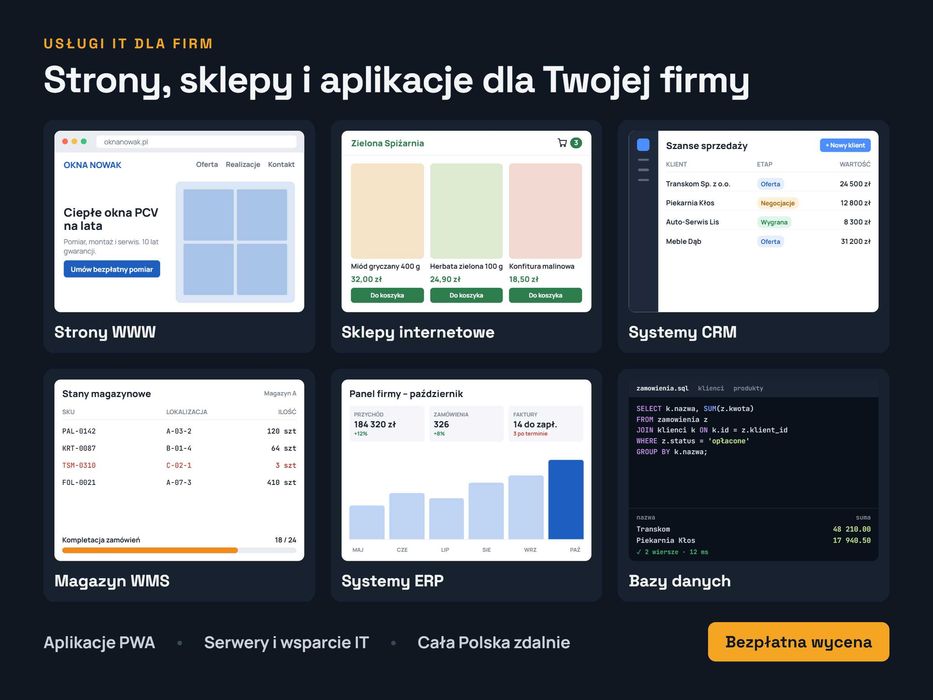The image size is (933, 700).
Task: Click + Nowy klient button
Action: point(845,145)
